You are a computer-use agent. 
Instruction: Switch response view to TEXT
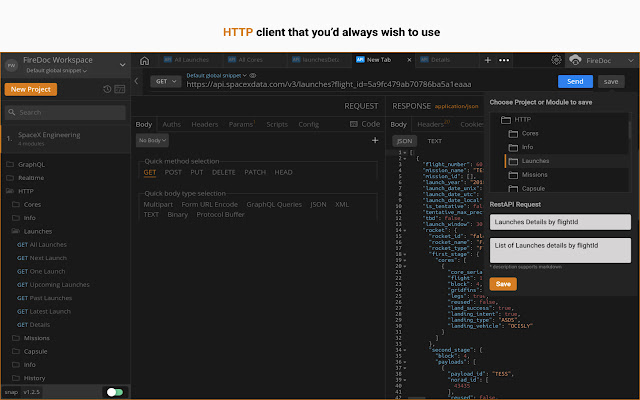click(x=435, y=141)
